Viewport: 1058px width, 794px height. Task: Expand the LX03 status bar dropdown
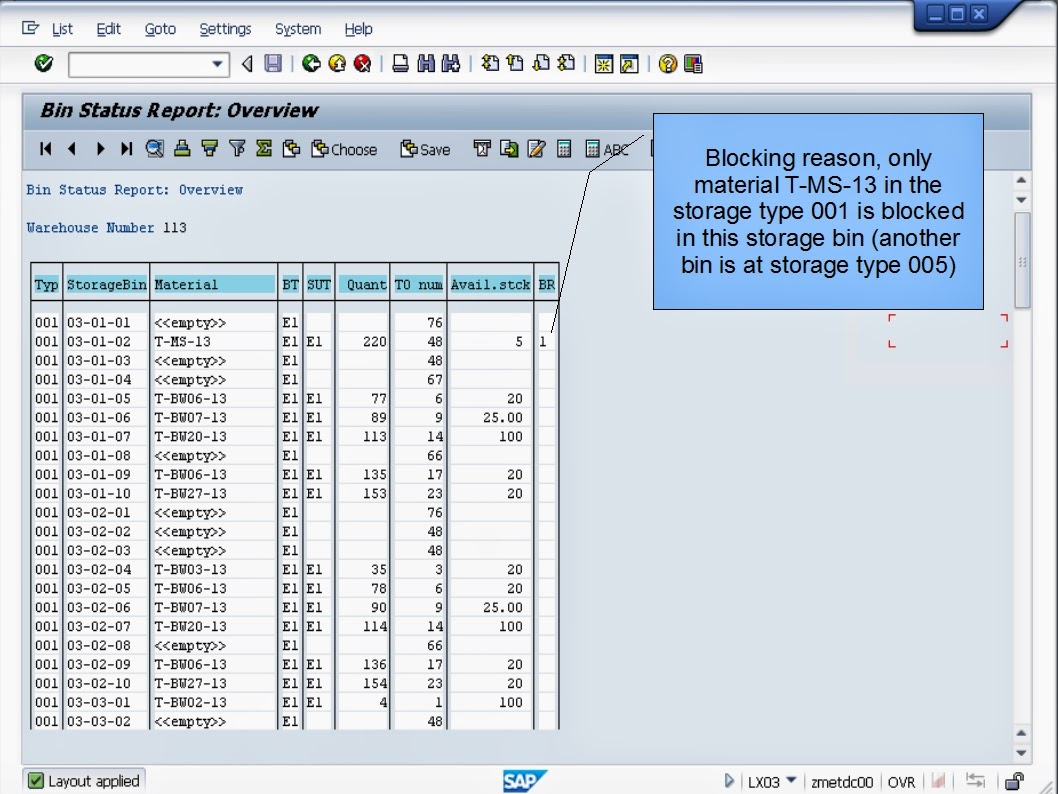793,783
